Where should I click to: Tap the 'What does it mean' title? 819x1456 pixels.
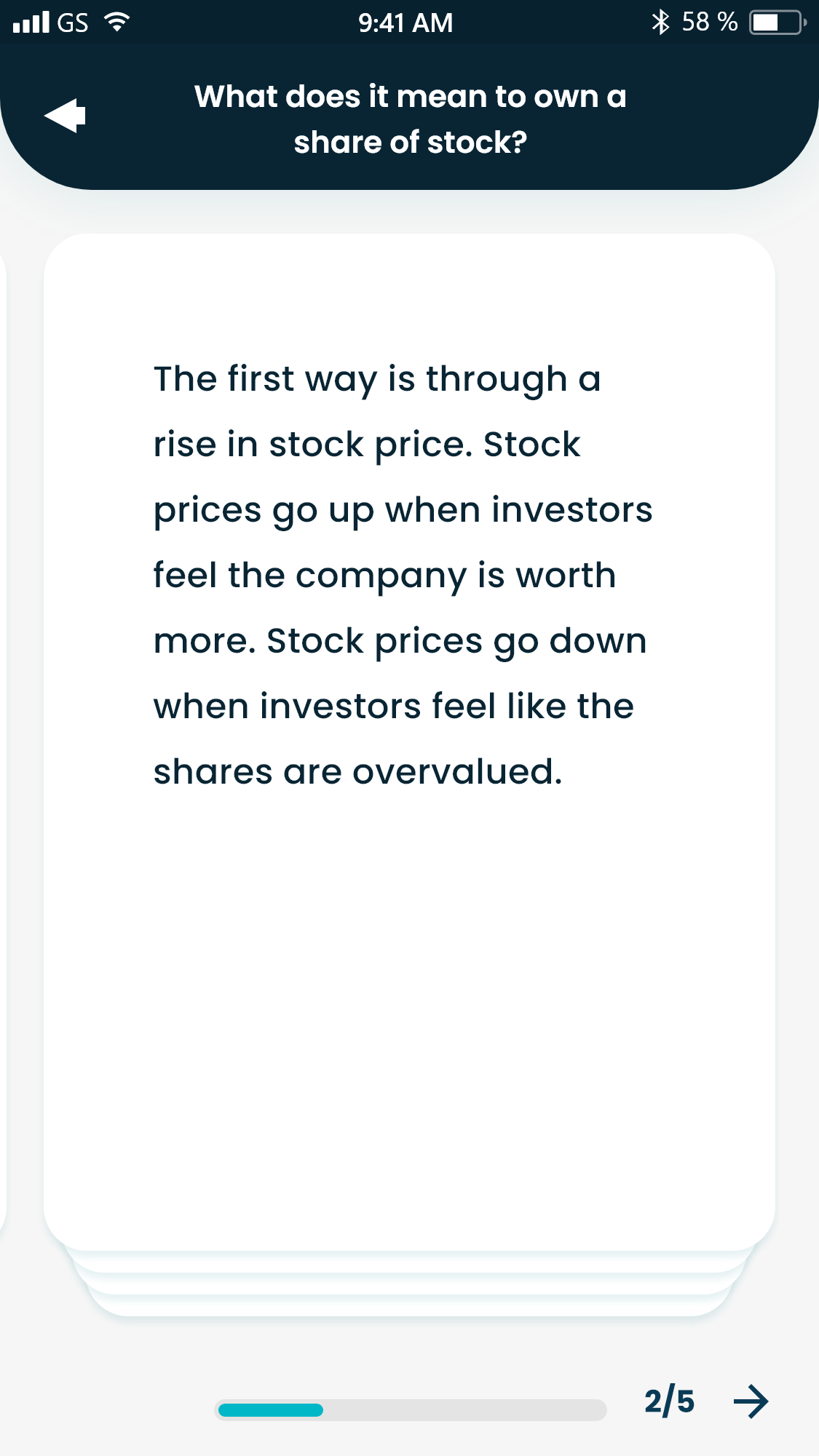[x=410, y=119]
